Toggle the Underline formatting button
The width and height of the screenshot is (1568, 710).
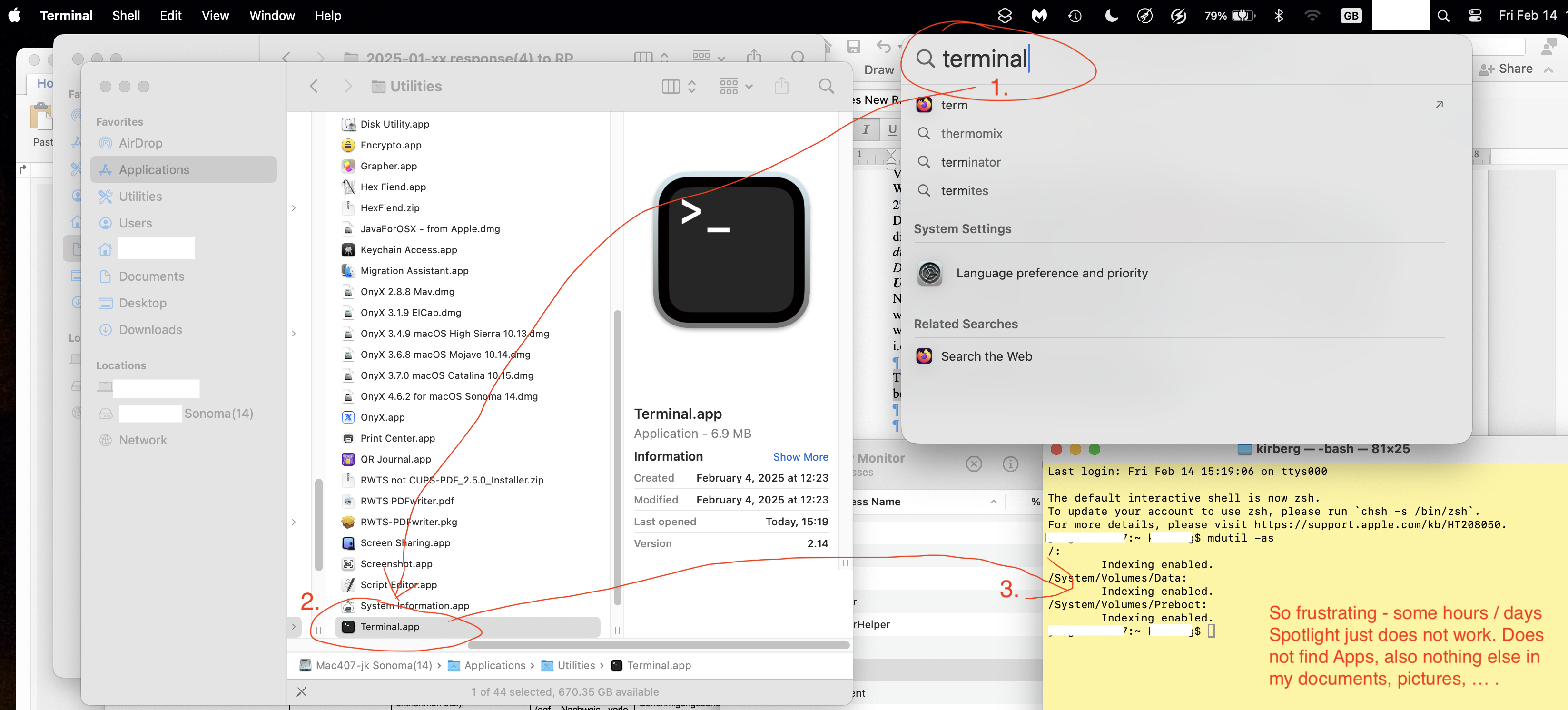coord(892,129)
